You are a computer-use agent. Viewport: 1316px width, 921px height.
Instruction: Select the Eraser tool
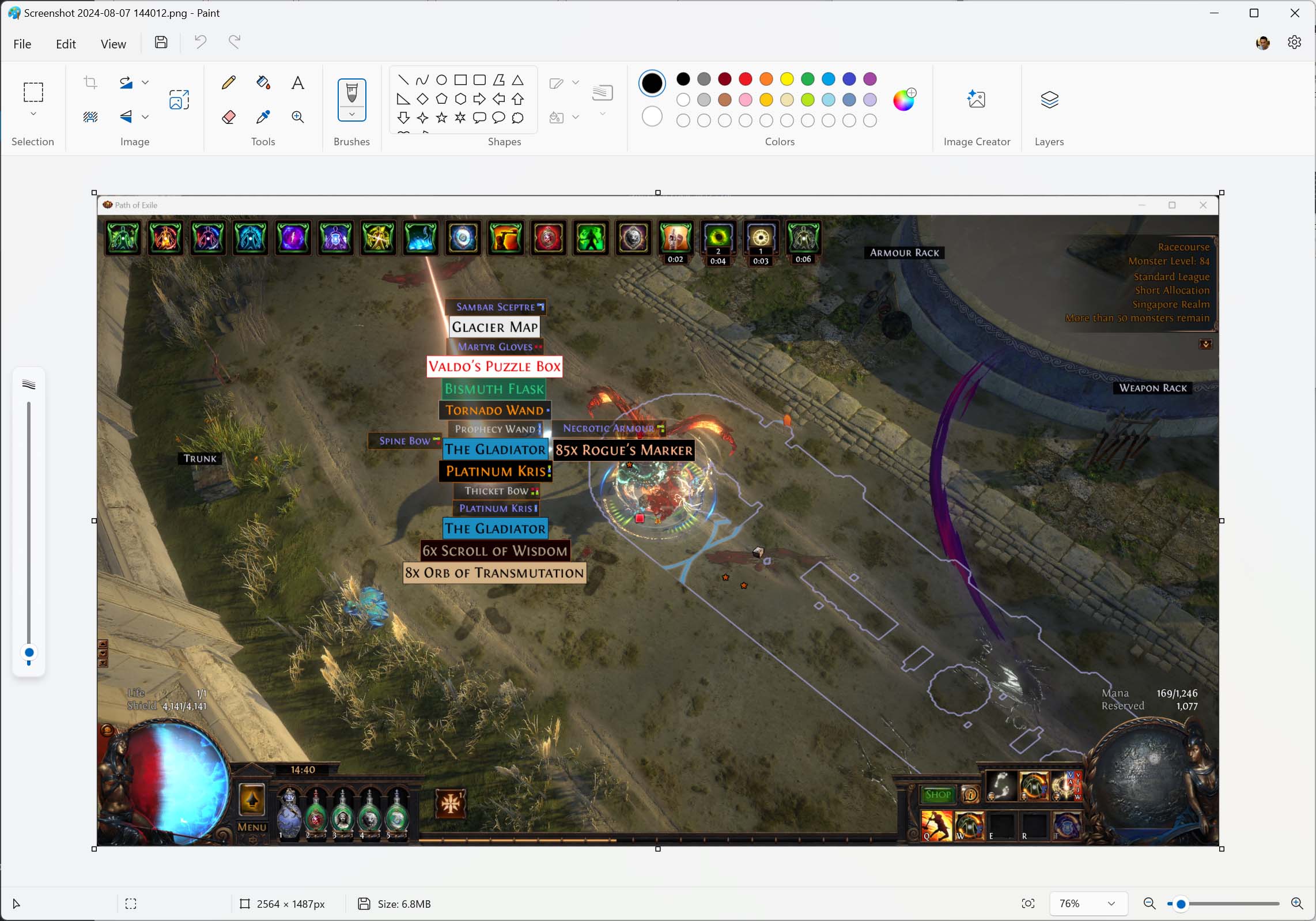pos(229,117)
